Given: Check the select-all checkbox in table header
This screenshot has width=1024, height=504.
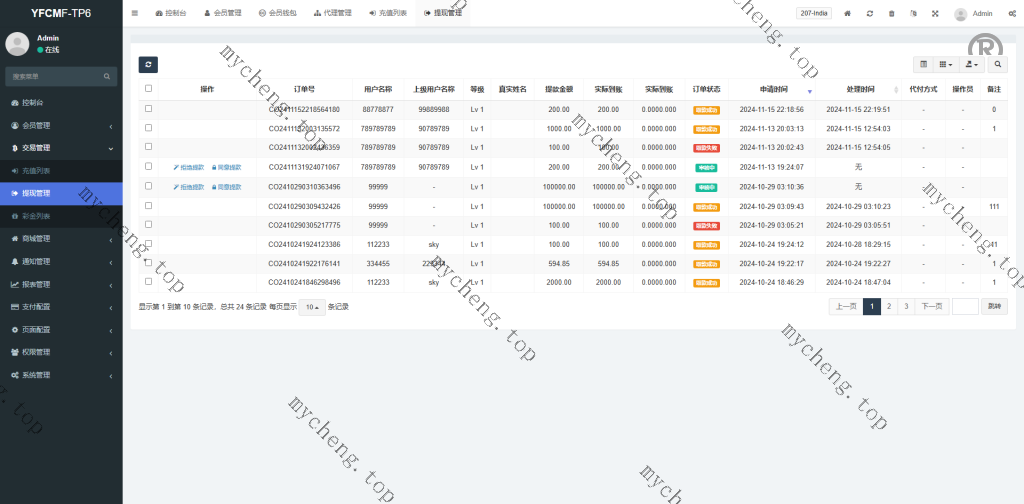Looking at the screenshot, I should [149, 89].
